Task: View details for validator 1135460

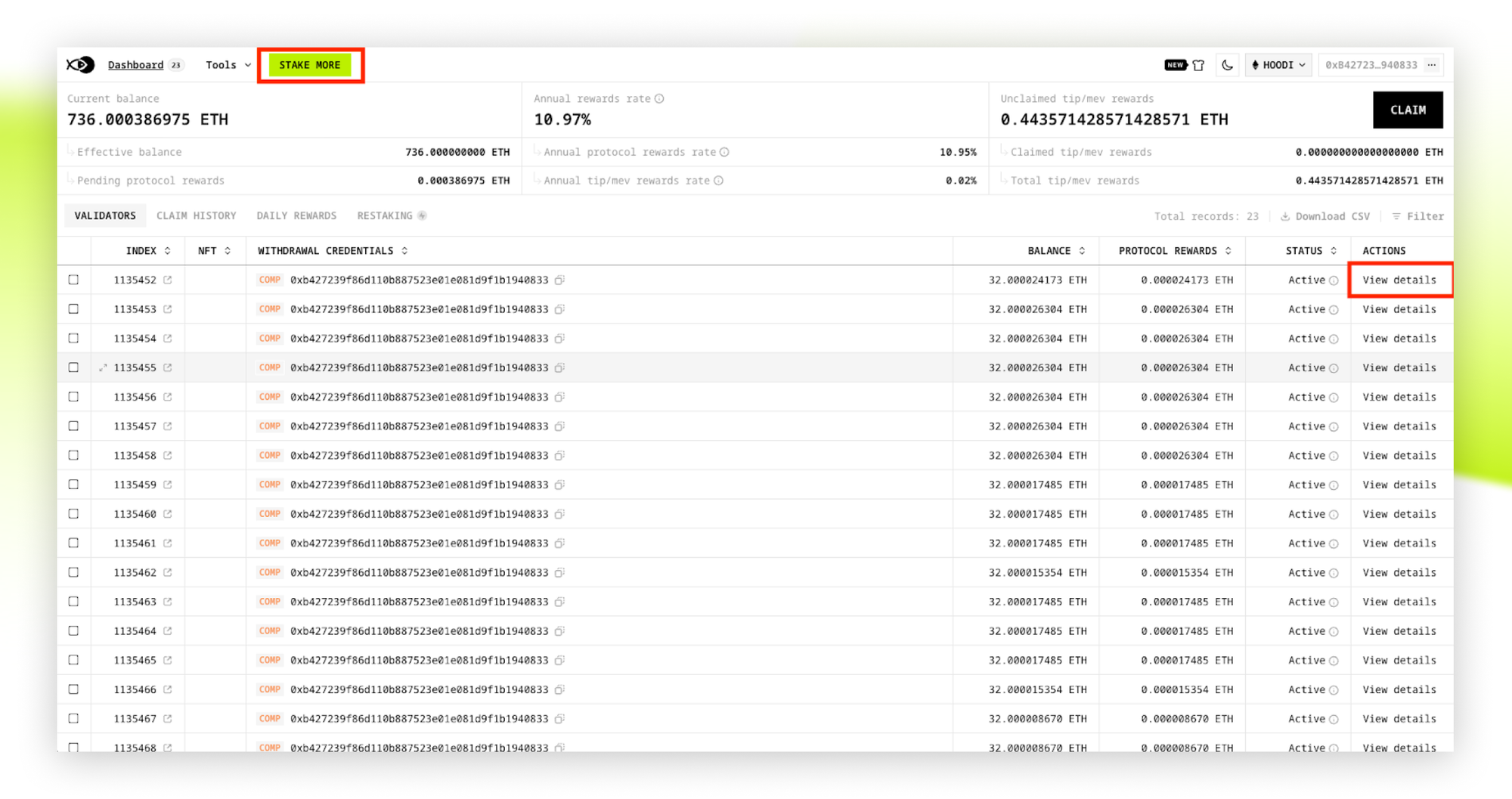Action: [1399, 514]
